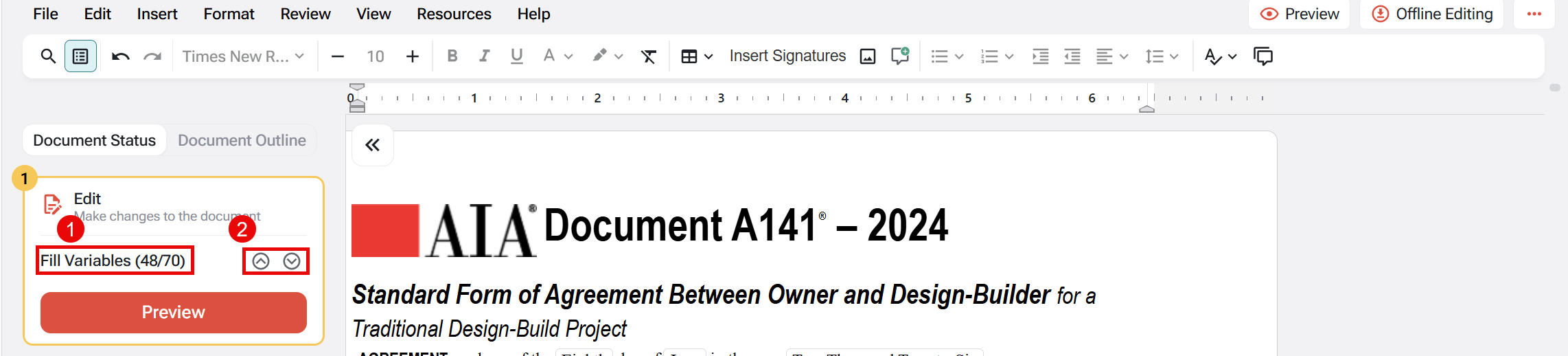Open the comments panel icon
1568x356 pixels.
point(1263,56)
